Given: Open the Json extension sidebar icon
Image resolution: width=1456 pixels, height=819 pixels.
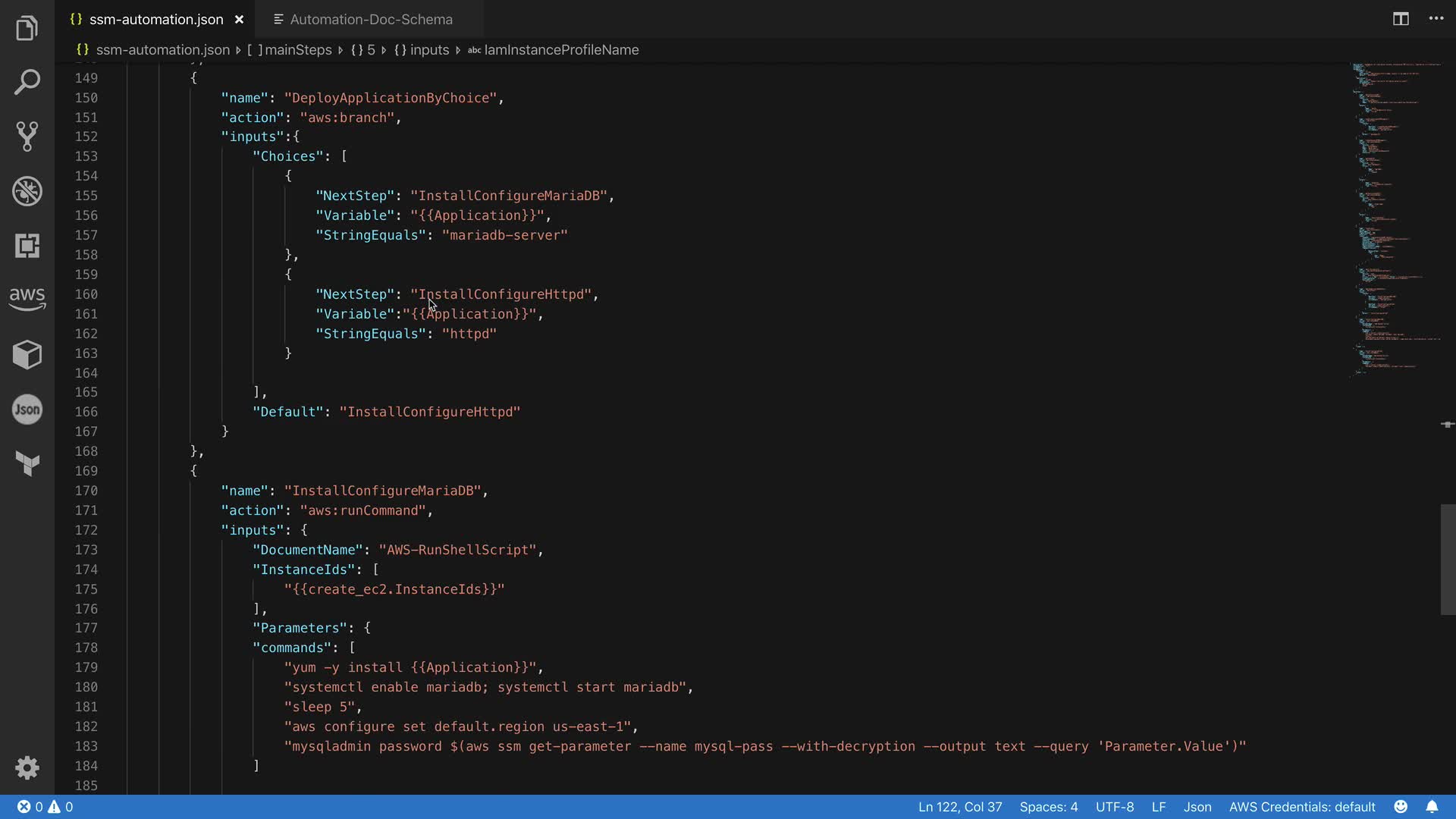Looking at the screenshot, I should pyautogui.click(x=27, y=409).
